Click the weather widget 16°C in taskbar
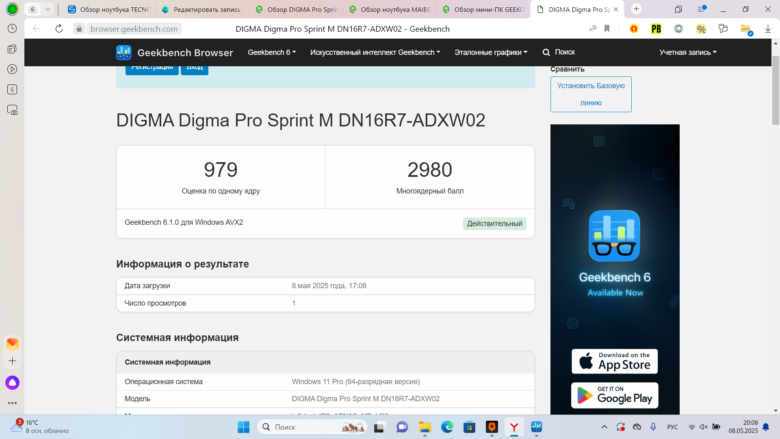The image size is (780, 439). tap(40, 427)
